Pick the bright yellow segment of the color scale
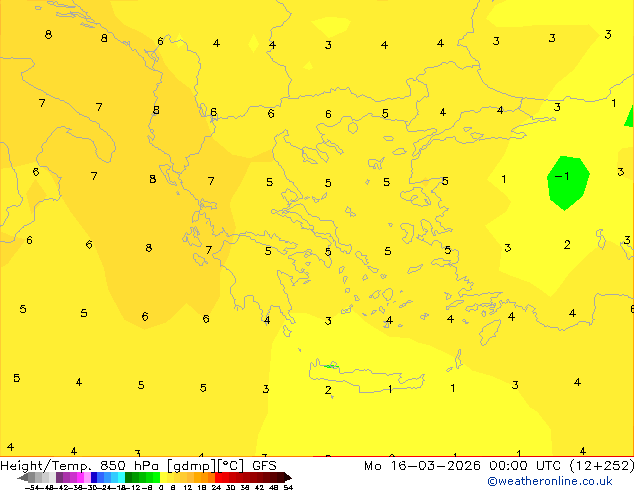The height and width of the screenshot is (490, 634). pyautogui.click(x=163, y=477)
